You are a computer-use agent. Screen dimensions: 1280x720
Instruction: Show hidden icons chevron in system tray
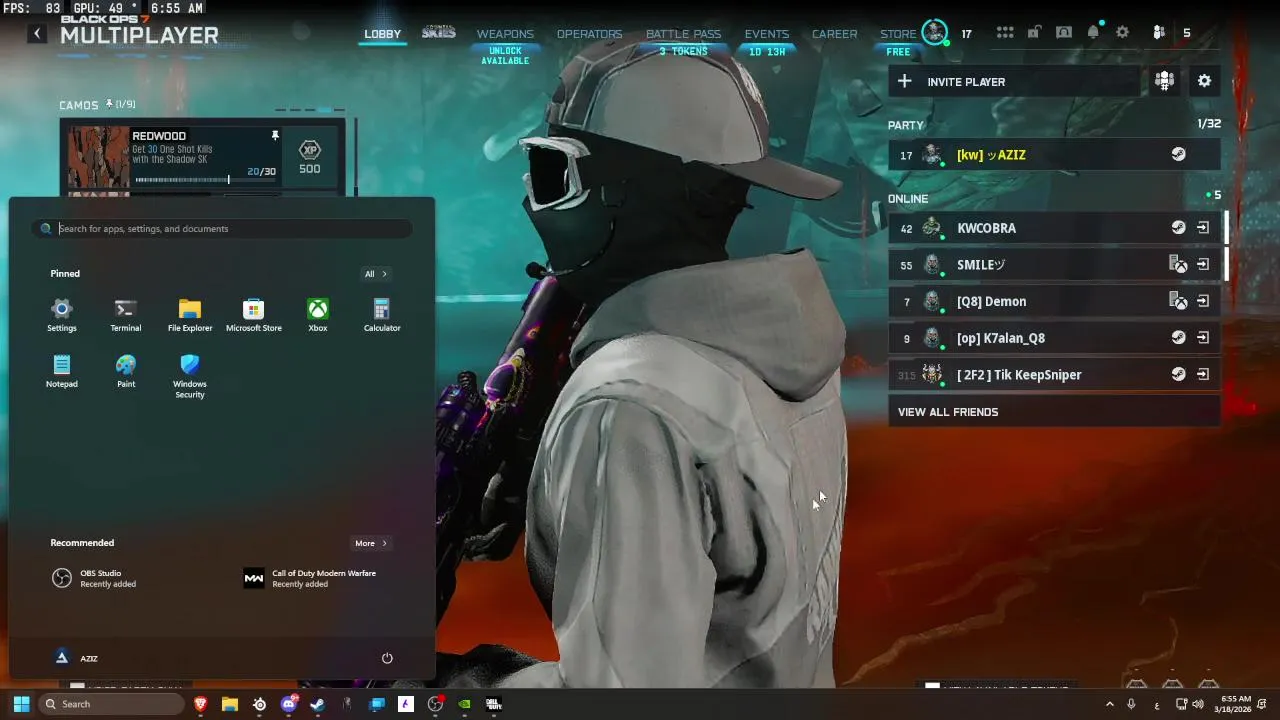1109,704
